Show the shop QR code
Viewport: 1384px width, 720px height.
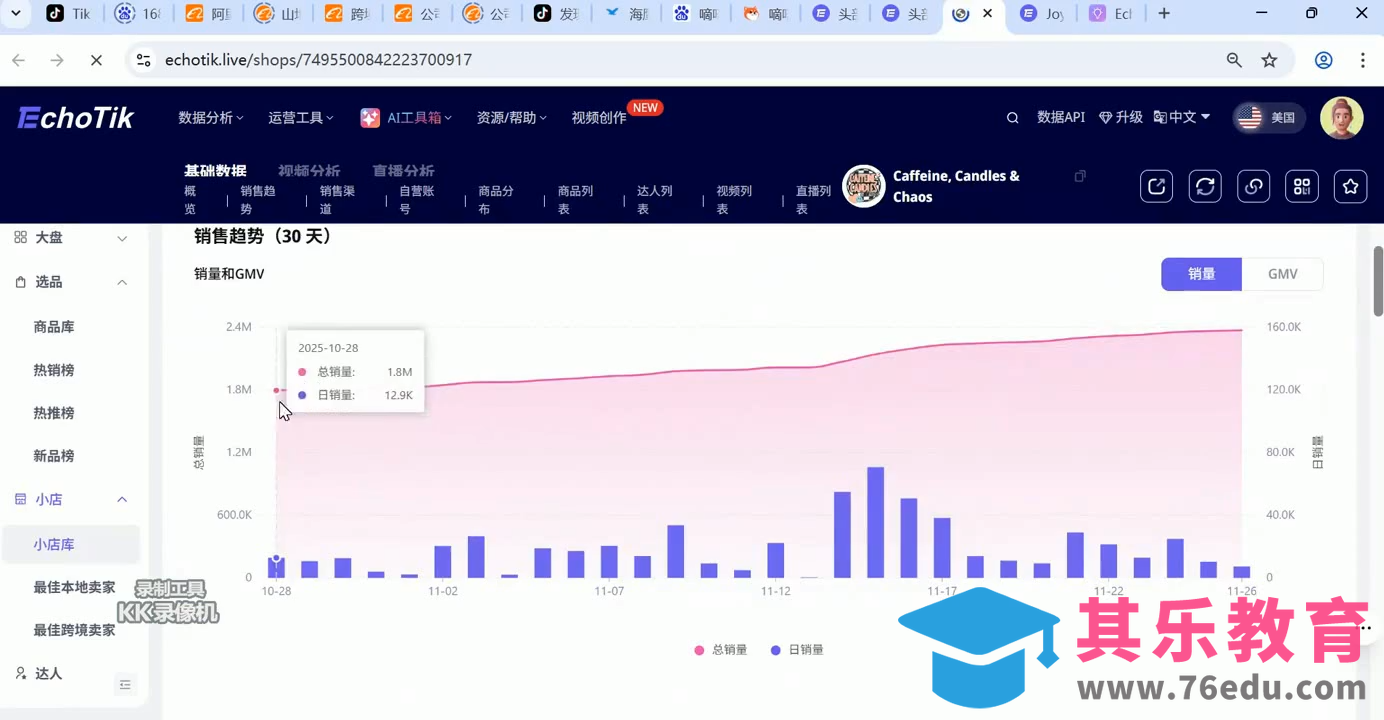pos(1301,186)
